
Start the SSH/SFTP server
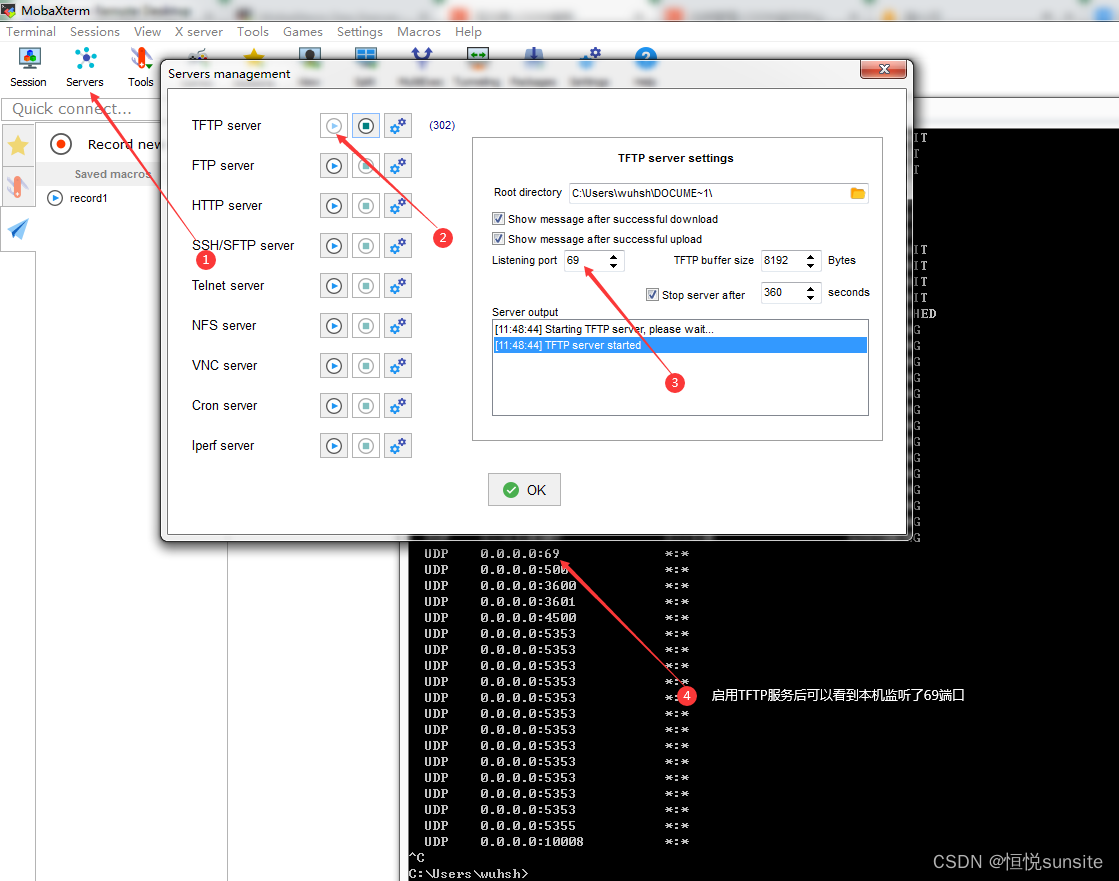coord(333,246)
